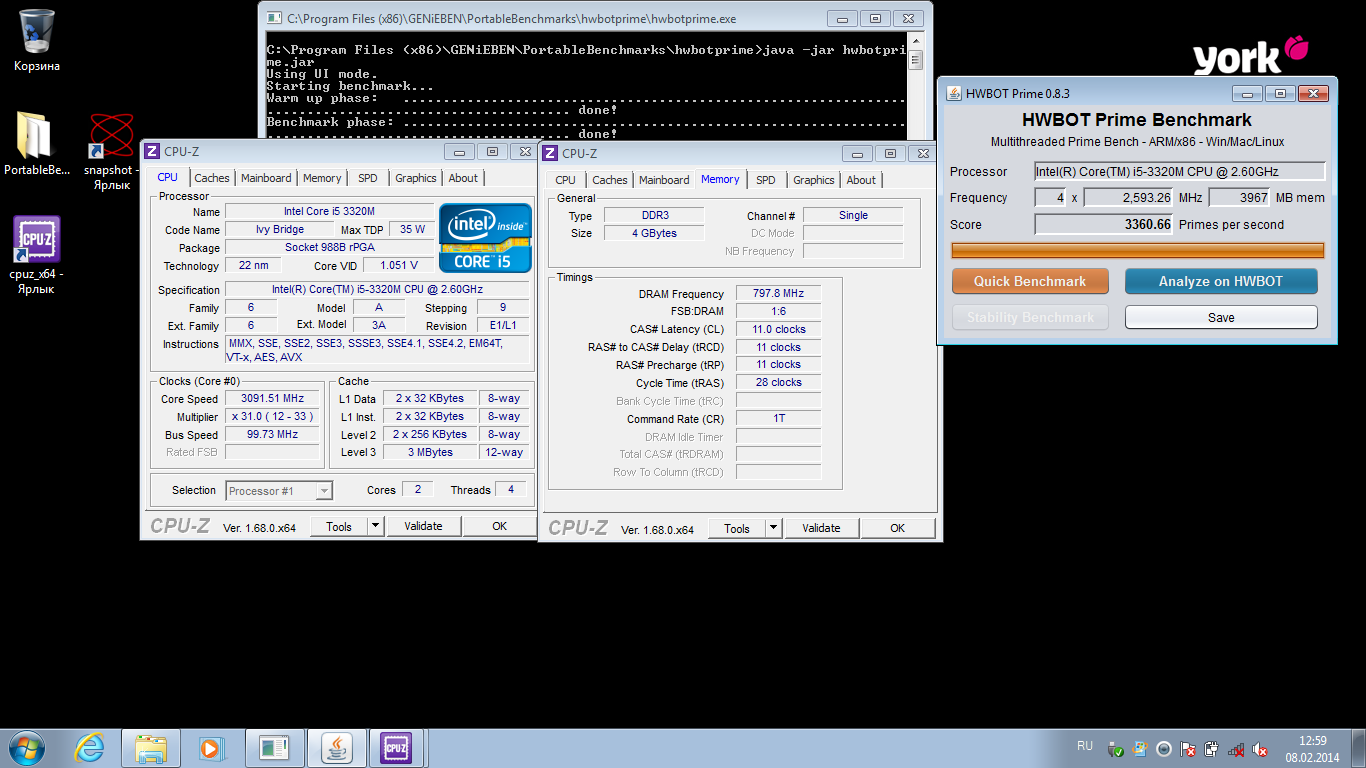The height and width of the screenshot is (768, 1366).
Task: Click the HWBOT Prime window Java icon
Action: point(954,93)
